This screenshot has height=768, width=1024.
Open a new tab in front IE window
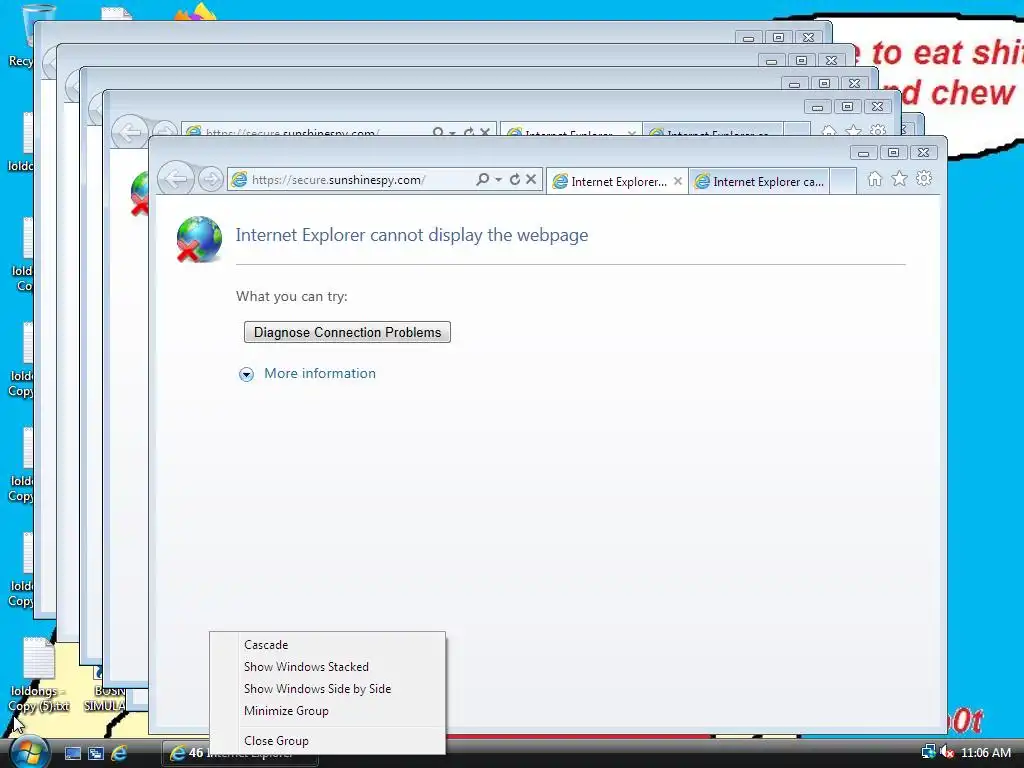pos(843,181)
